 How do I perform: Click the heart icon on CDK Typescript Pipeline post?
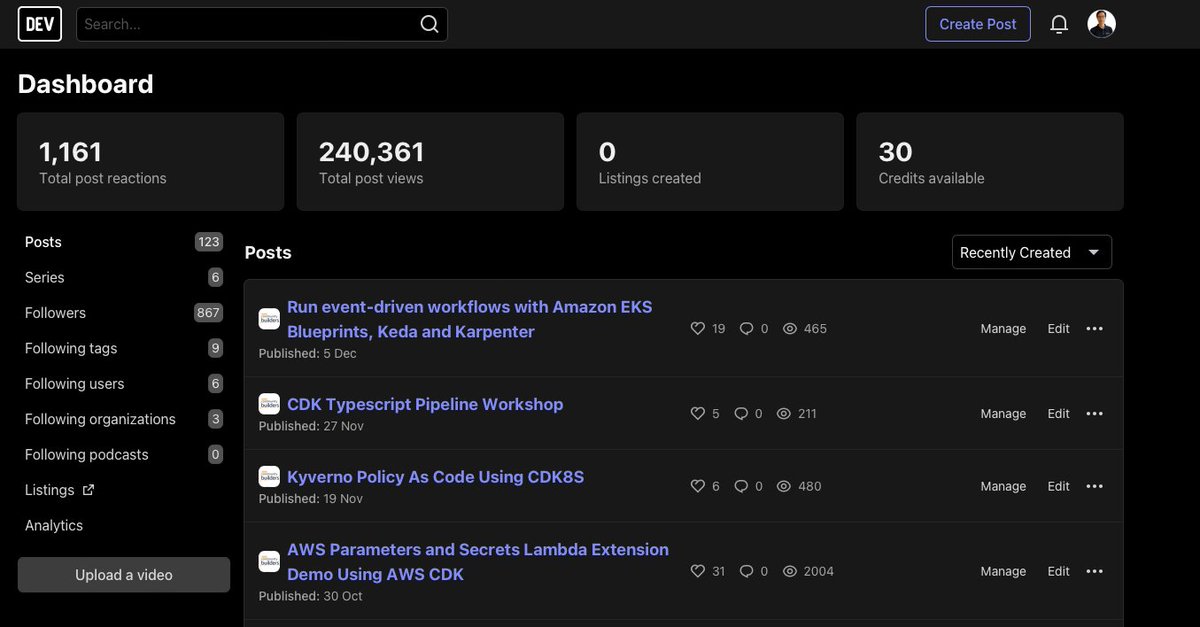tap(698, 413)
